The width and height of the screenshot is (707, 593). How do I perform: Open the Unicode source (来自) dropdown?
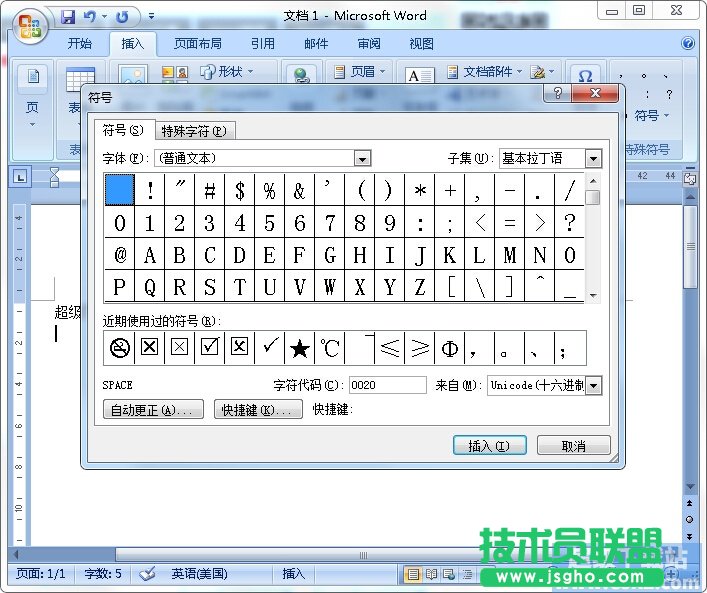593,385
